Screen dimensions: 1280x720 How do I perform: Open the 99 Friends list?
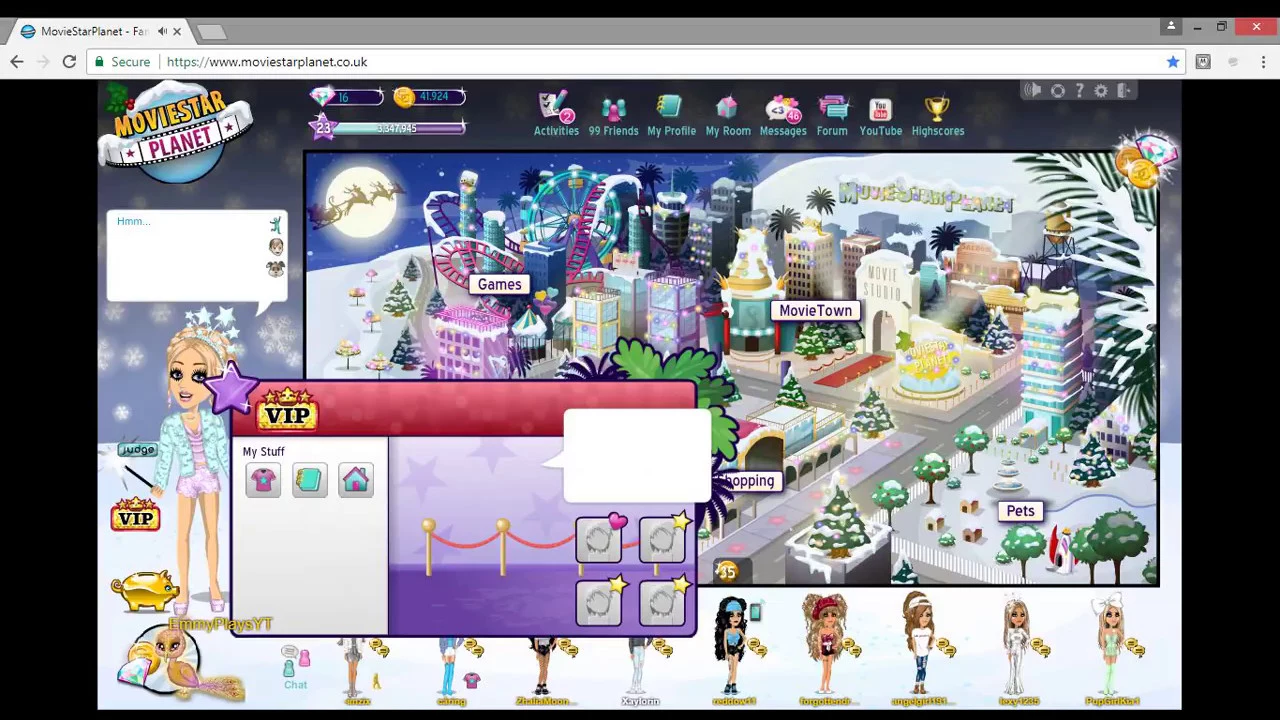coord(613,115)
